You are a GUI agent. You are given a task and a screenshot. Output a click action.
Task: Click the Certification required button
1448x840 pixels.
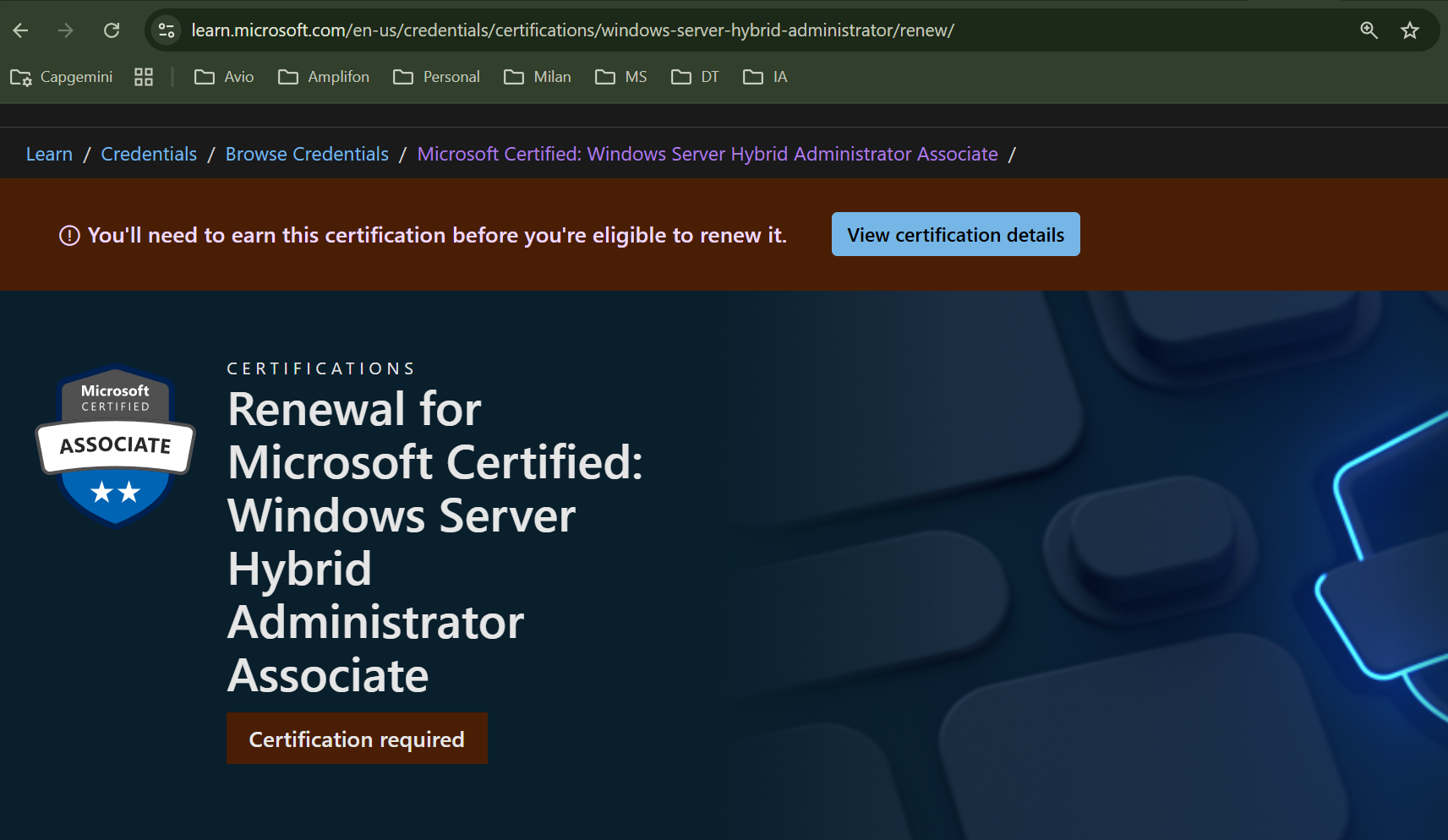pyautogui.click(x=357, y=739)
